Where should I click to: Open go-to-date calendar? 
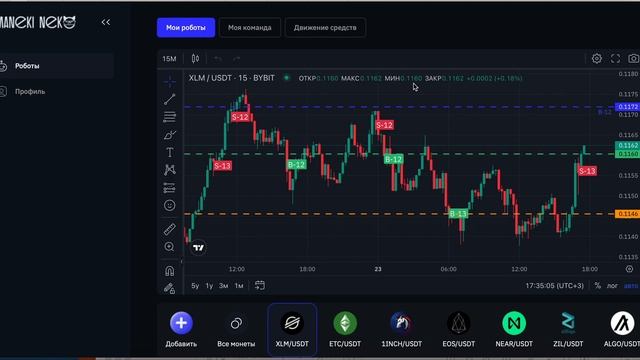click(x=260, y=285)
